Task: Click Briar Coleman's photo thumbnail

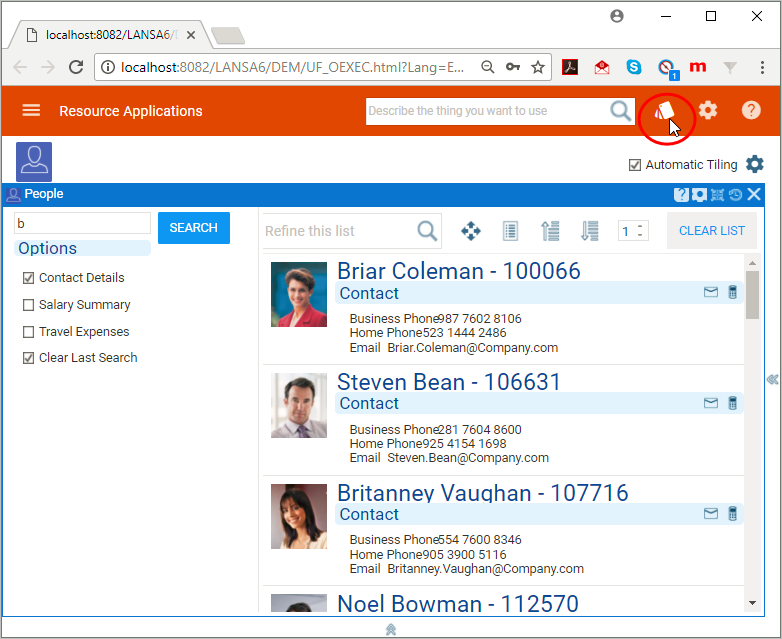Action: tap(299, 294)
